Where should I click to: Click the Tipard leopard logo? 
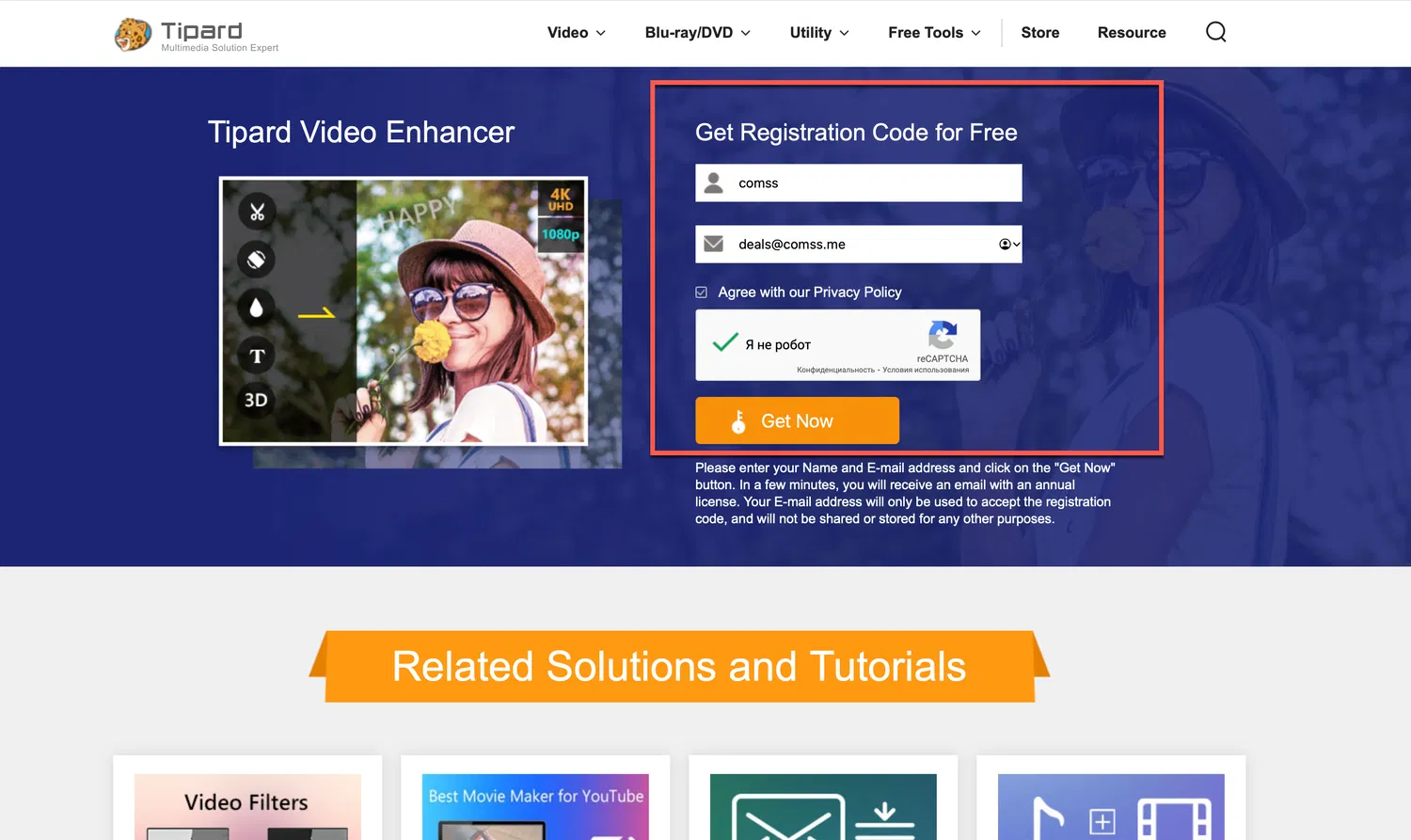point(133,33)
